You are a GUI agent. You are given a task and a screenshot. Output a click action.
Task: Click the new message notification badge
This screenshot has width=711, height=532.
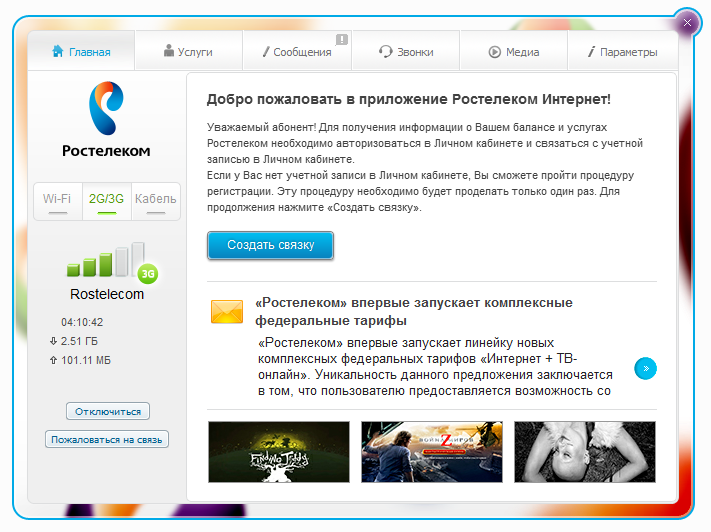coord(342,39)
